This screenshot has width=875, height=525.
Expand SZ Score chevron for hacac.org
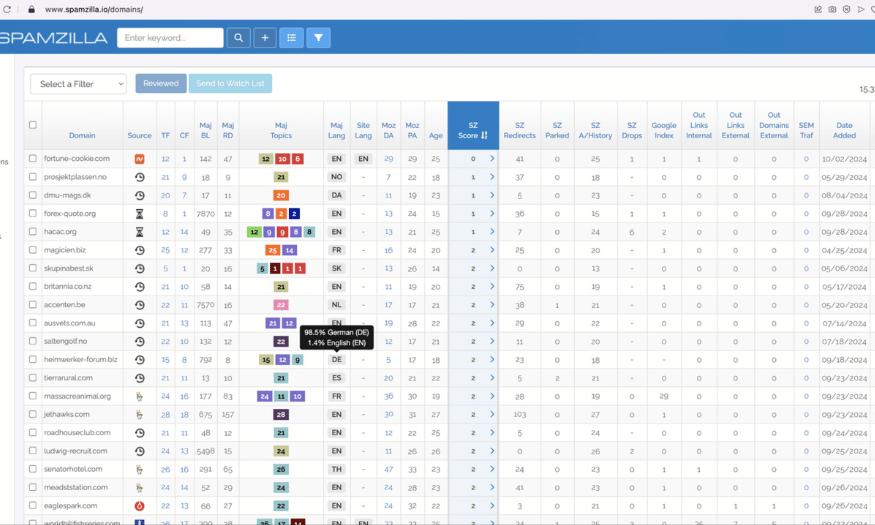coord(492,232)
